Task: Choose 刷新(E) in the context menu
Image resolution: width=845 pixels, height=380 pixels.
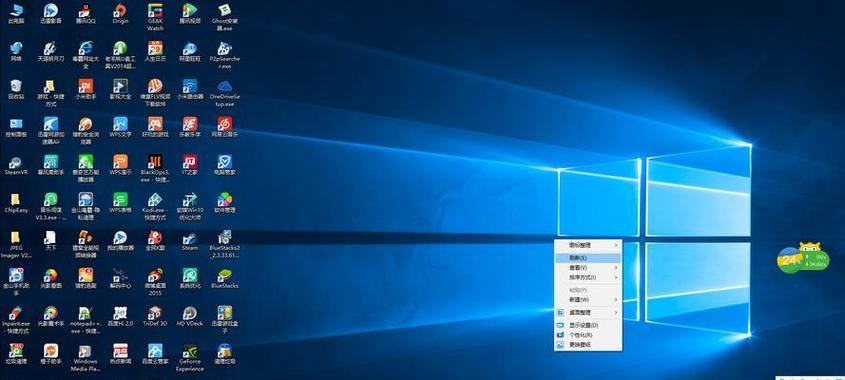Action: click(588, 258)
